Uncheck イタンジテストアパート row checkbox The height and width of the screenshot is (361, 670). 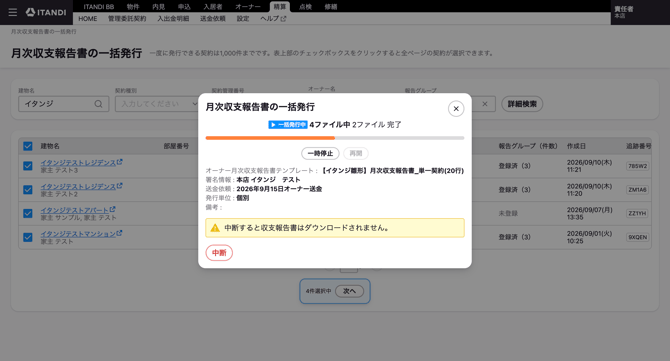28,213
